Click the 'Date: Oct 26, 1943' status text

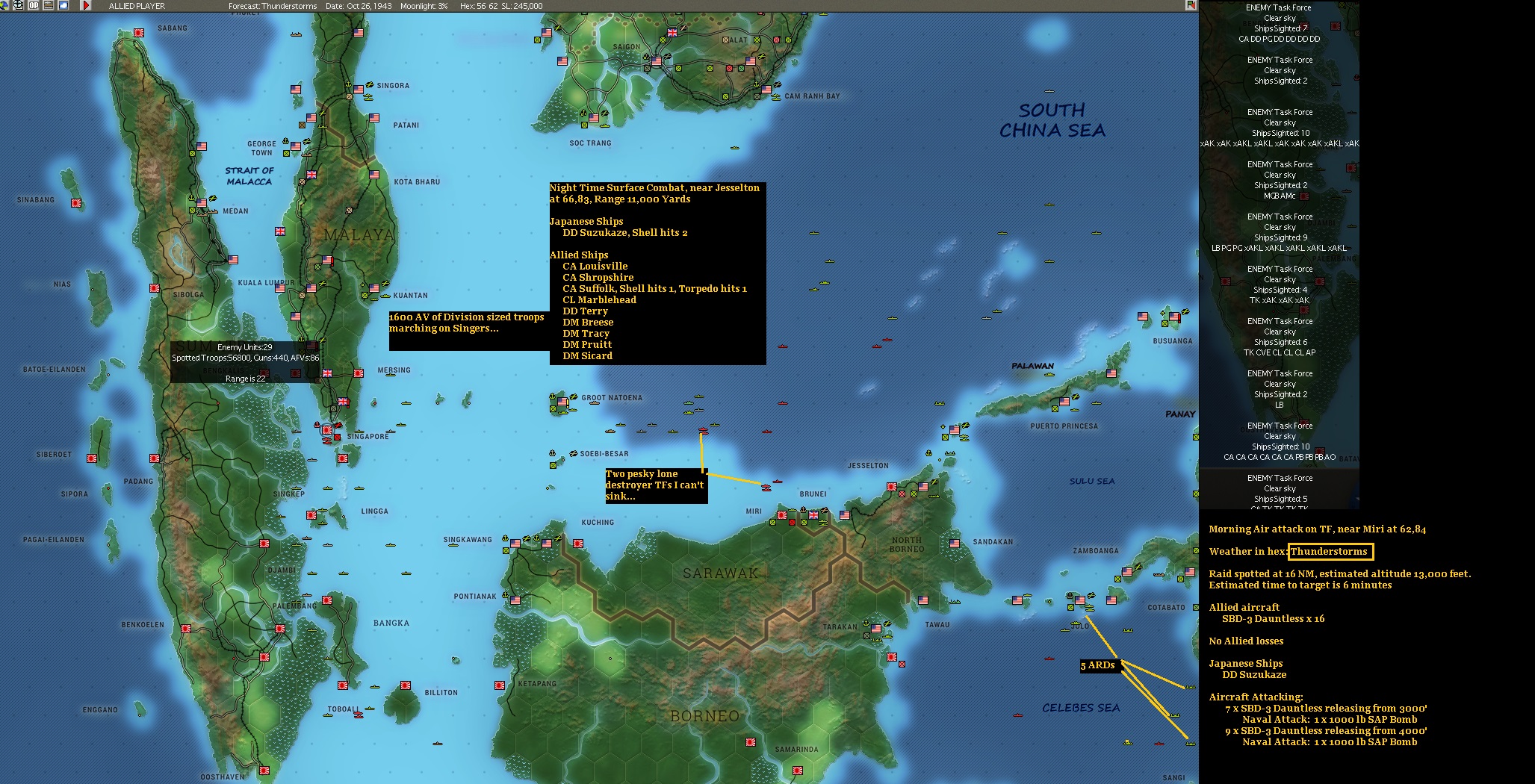359,6
